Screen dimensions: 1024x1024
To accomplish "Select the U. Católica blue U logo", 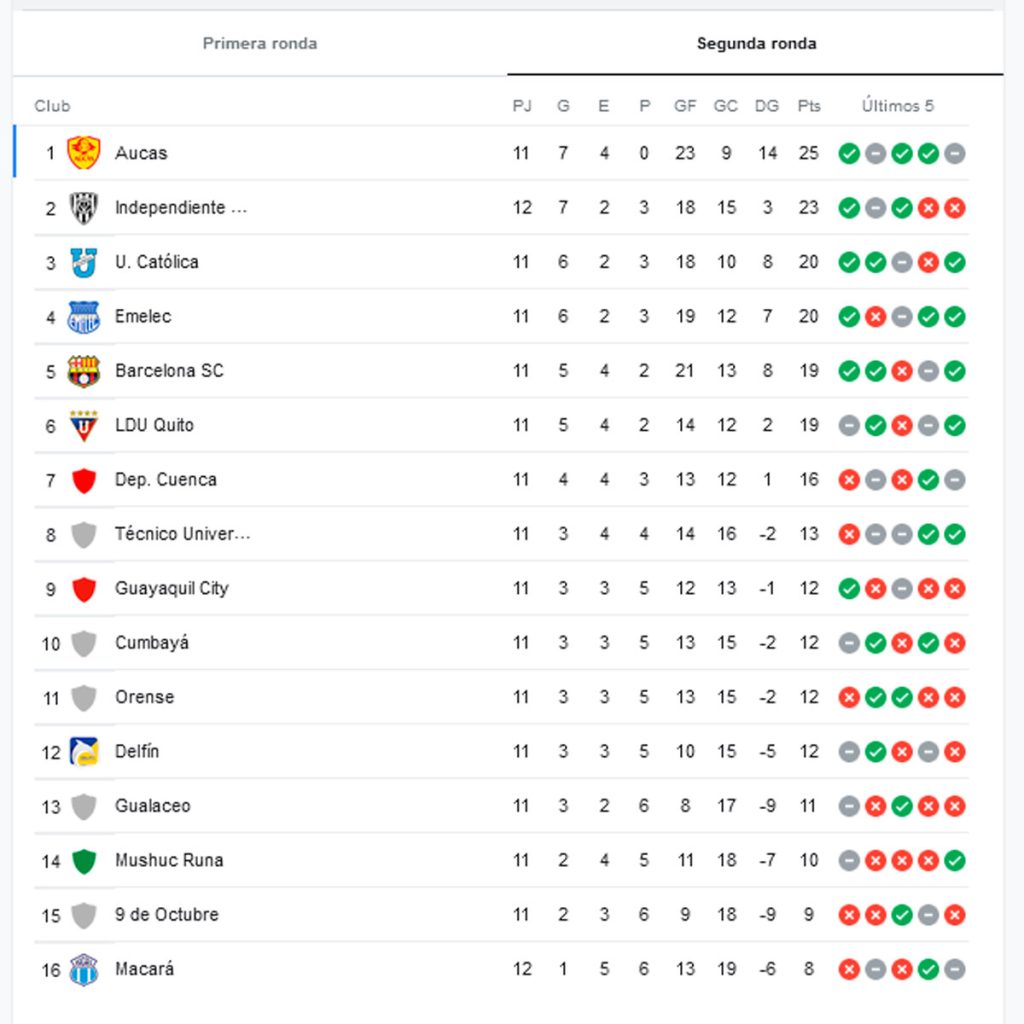I will [84, 262].
